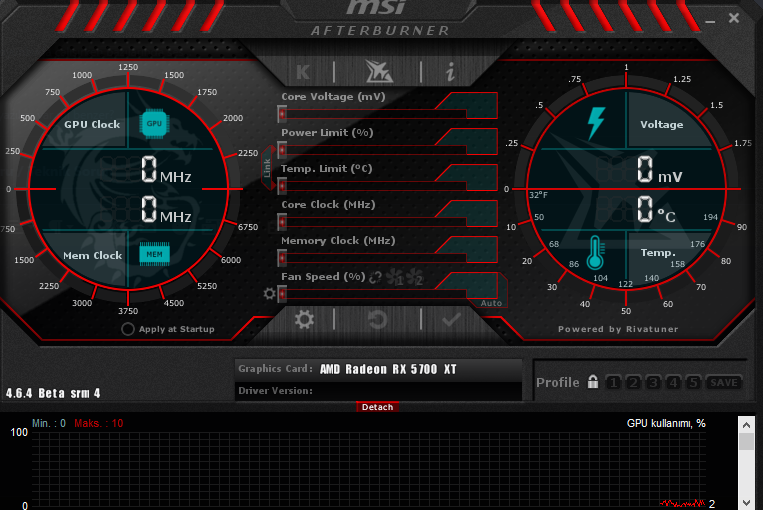Close the Afterburner window
The width and height of the screenshot is (763, 510).
734,18
